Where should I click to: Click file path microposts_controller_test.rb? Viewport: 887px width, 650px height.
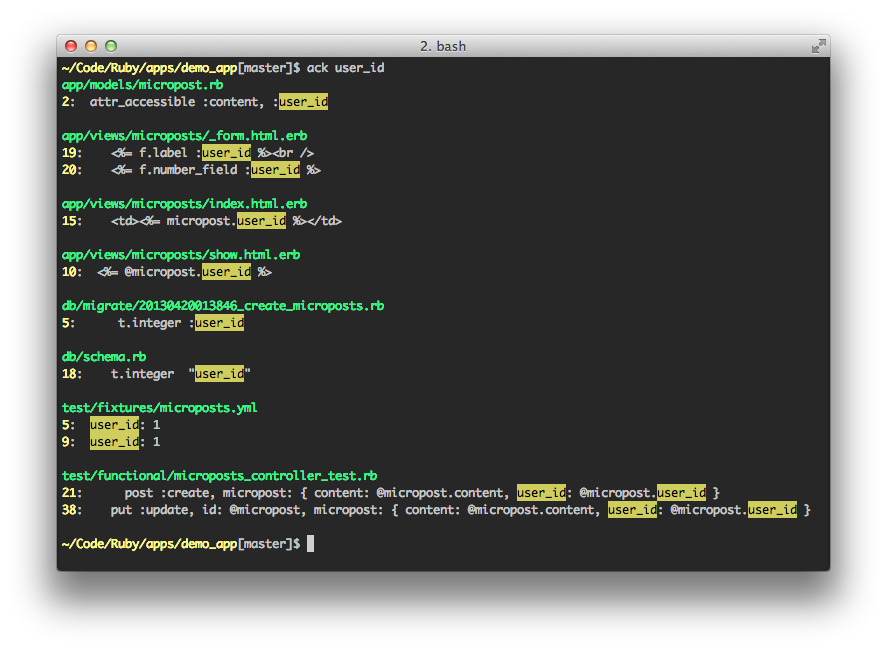click(x=219, y=476)
